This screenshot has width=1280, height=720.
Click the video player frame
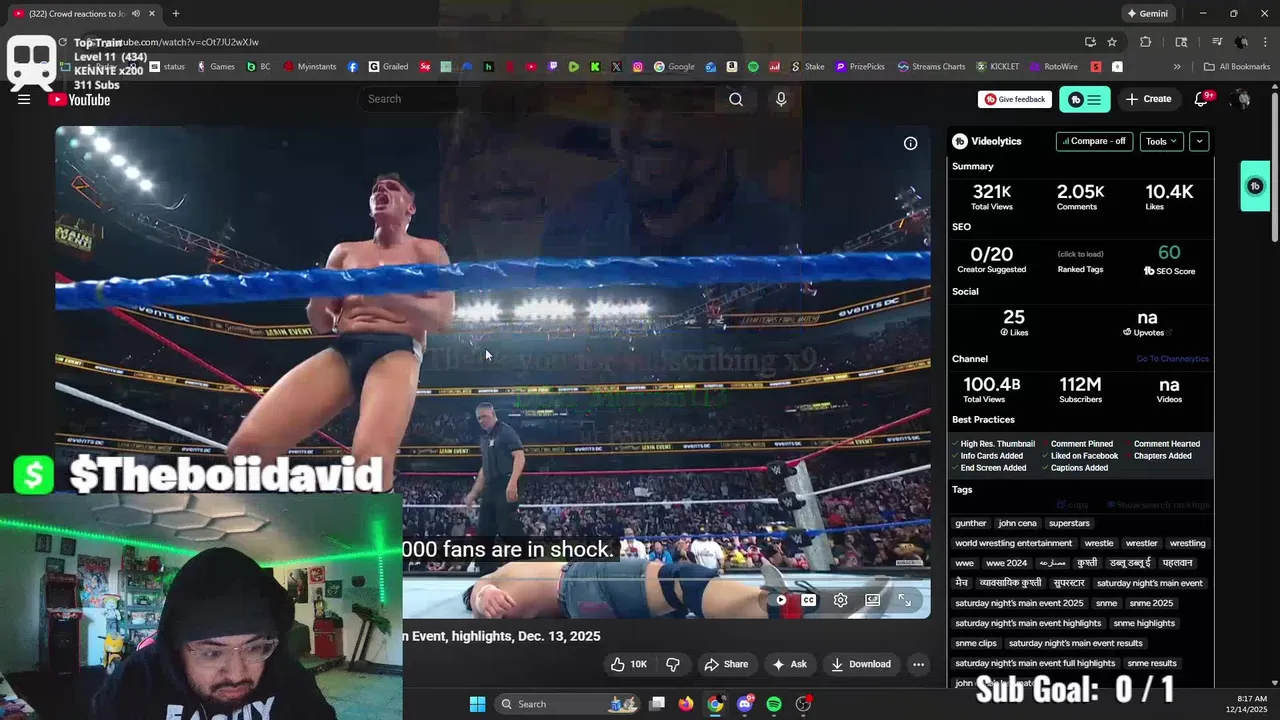(x=493, y=371)
